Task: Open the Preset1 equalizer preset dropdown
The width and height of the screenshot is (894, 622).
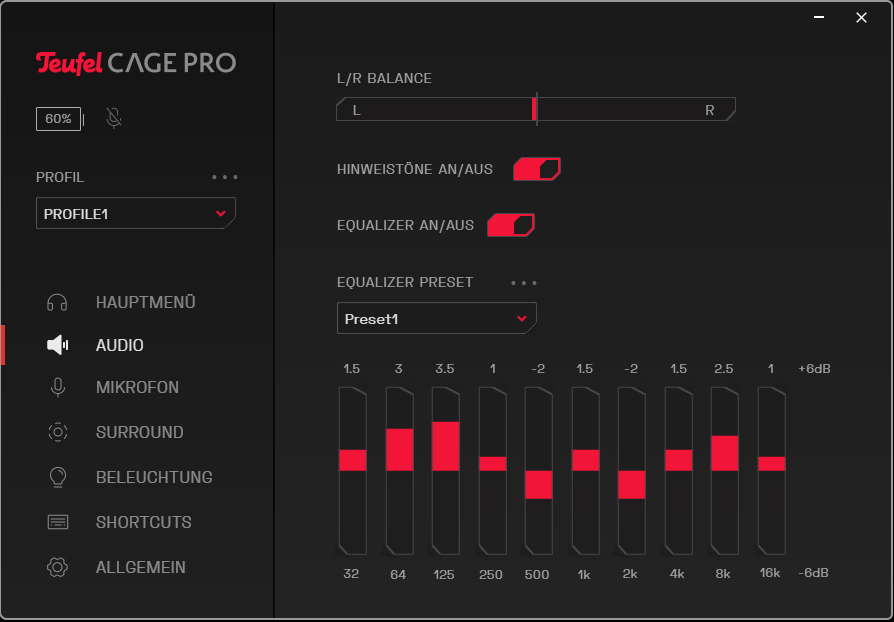Action: click(x=437, y=318)
